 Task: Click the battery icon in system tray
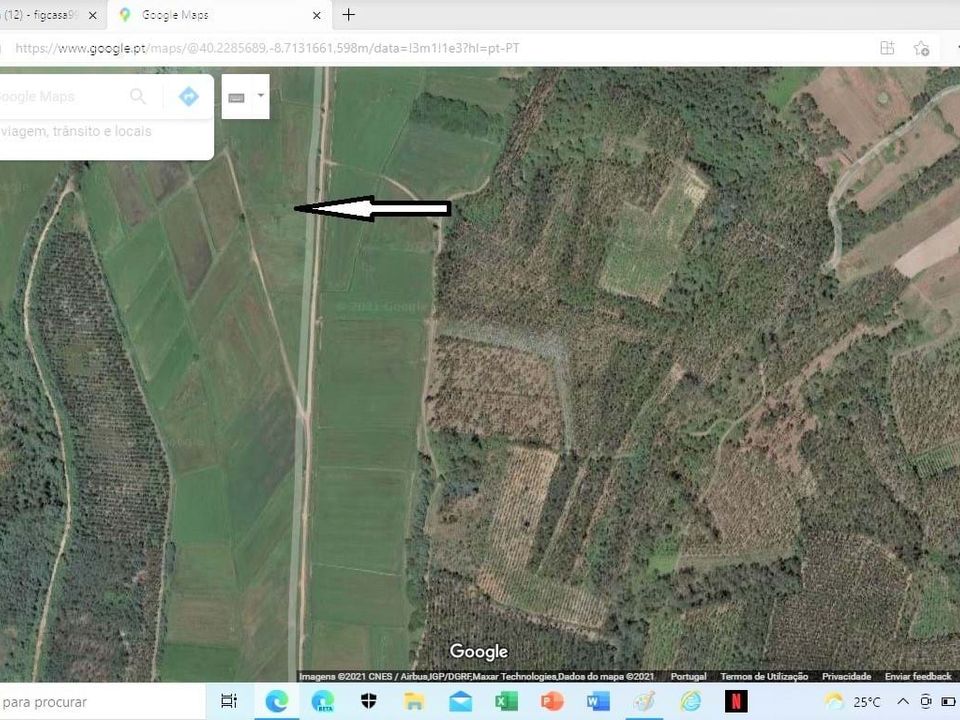coord(949,702)
